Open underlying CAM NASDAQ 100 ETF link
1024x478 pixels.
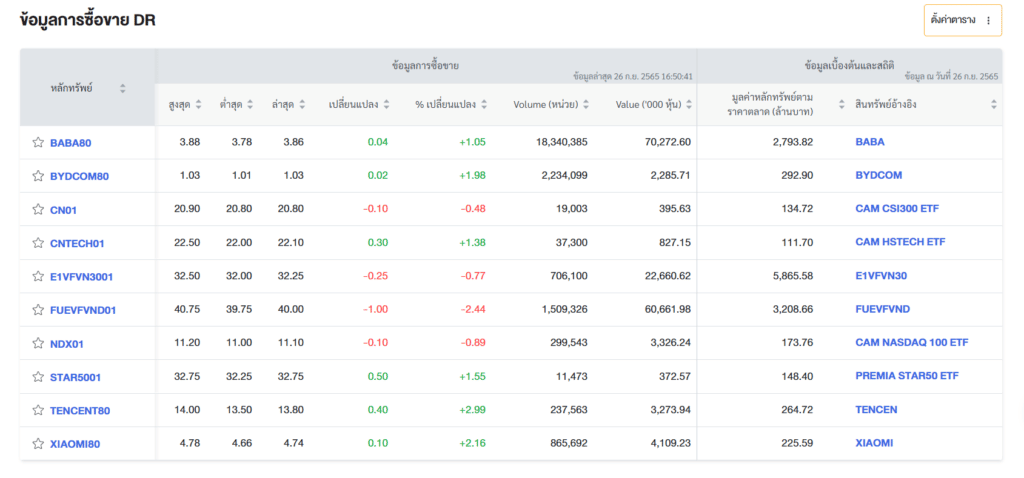912,343
